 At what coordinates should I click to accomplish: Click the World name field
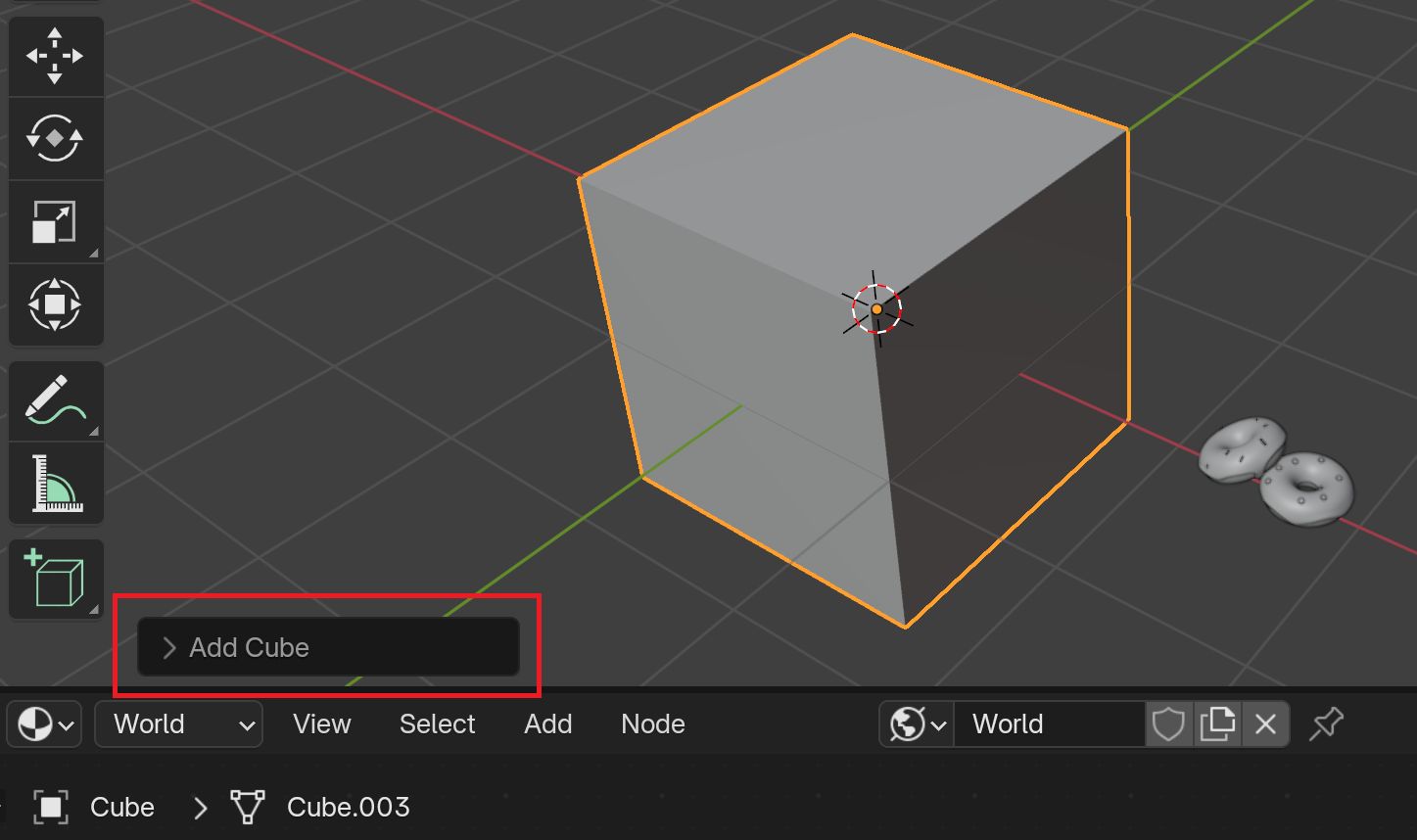(x=1050, y=724)
